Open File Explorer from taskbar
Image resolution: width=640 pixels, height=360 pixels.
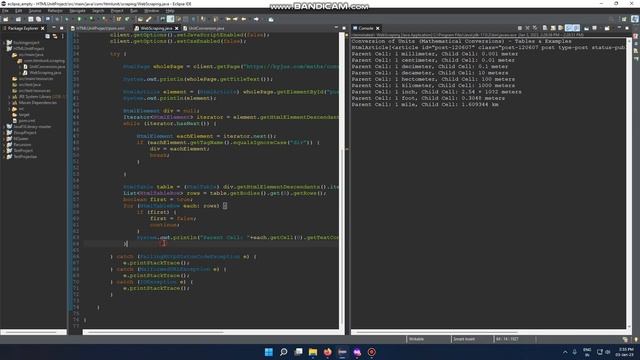(313, 352)
